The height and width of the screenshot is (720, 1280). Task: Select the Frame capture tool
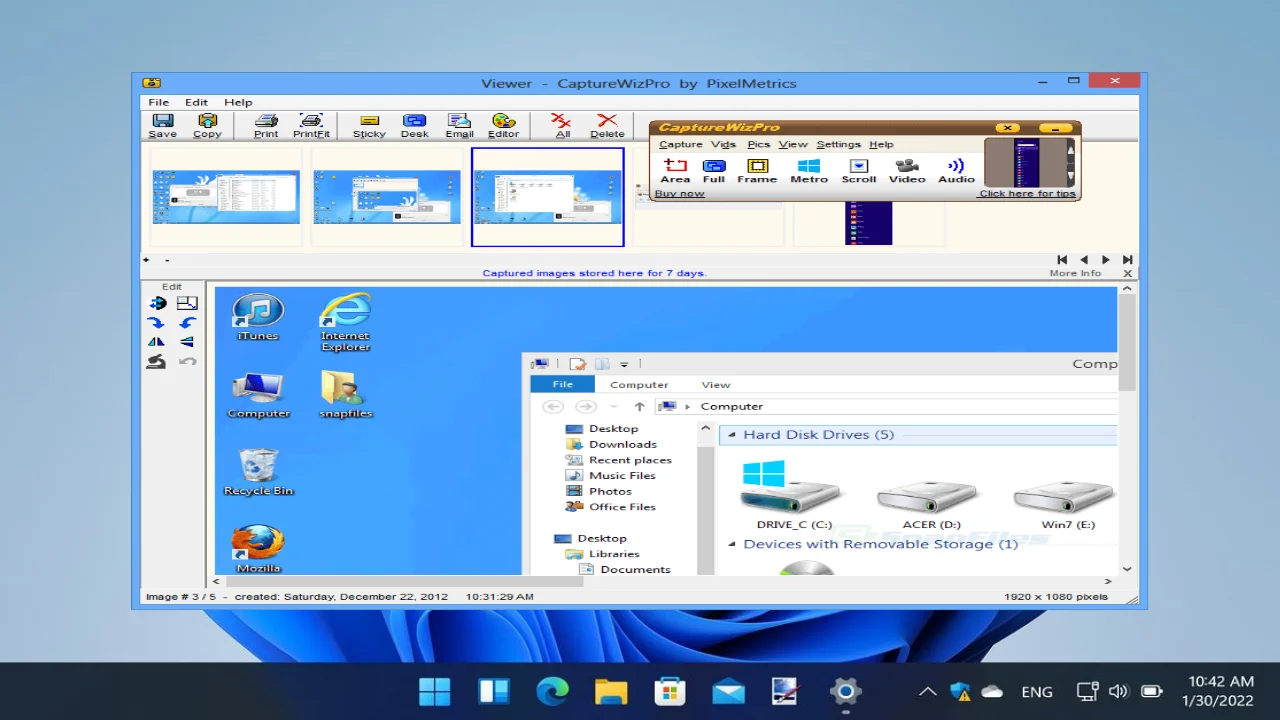tap(757, 171)
